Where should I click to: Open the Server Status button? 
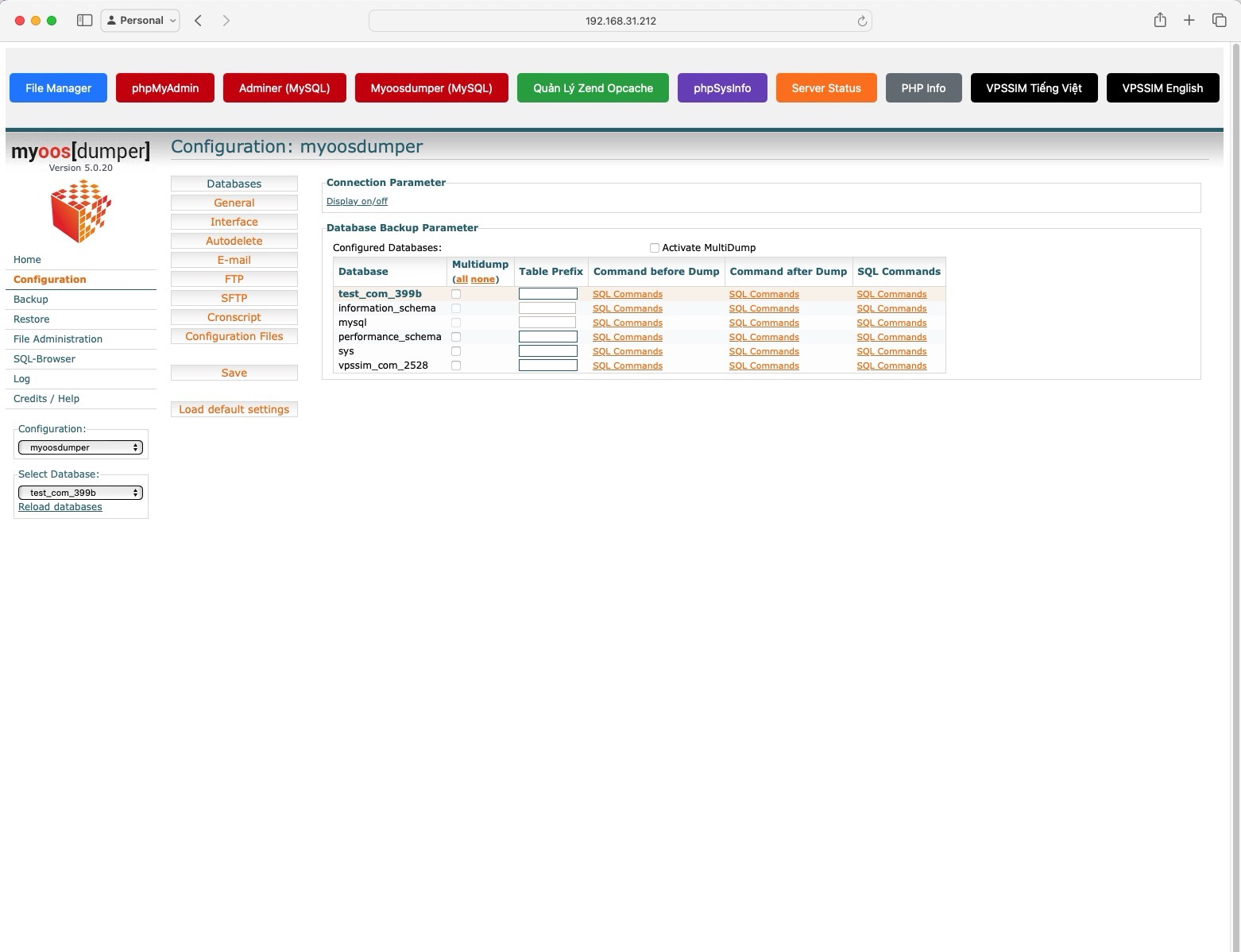tap(826, 88)
